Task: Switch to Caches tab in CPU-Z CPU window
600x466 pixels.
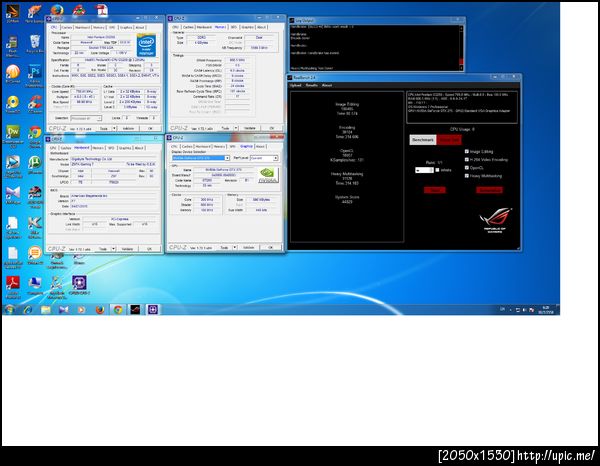Action: 67,28
